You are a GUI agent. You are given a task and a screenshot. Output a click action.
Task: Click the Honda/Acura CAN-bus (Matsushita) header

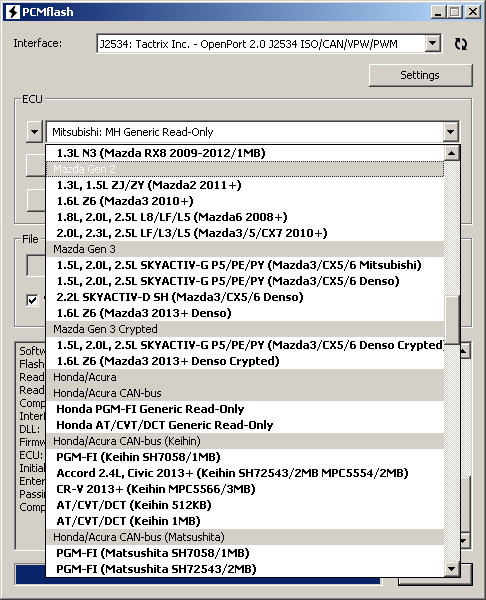[x=245, y=537]
